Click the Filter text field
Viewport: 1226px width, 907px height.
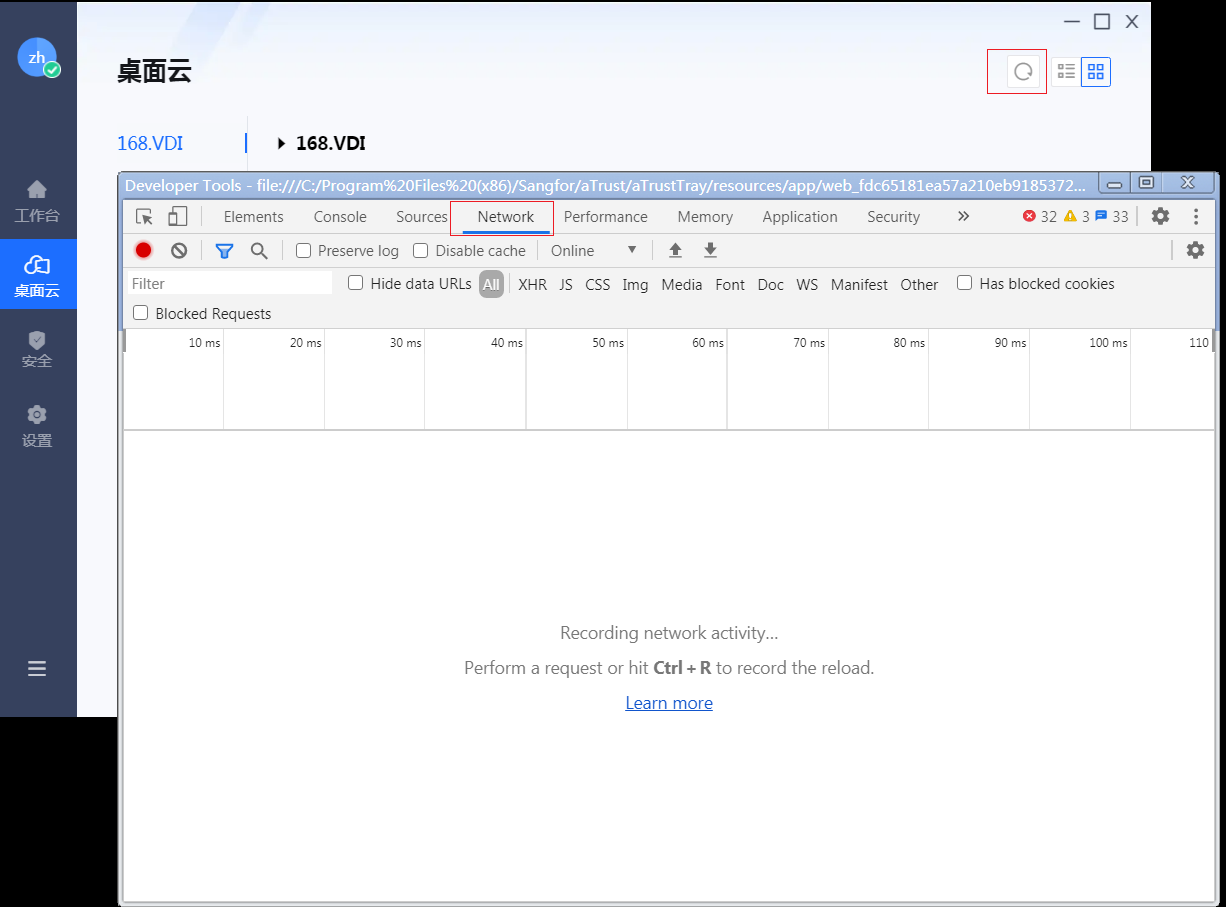230,284
